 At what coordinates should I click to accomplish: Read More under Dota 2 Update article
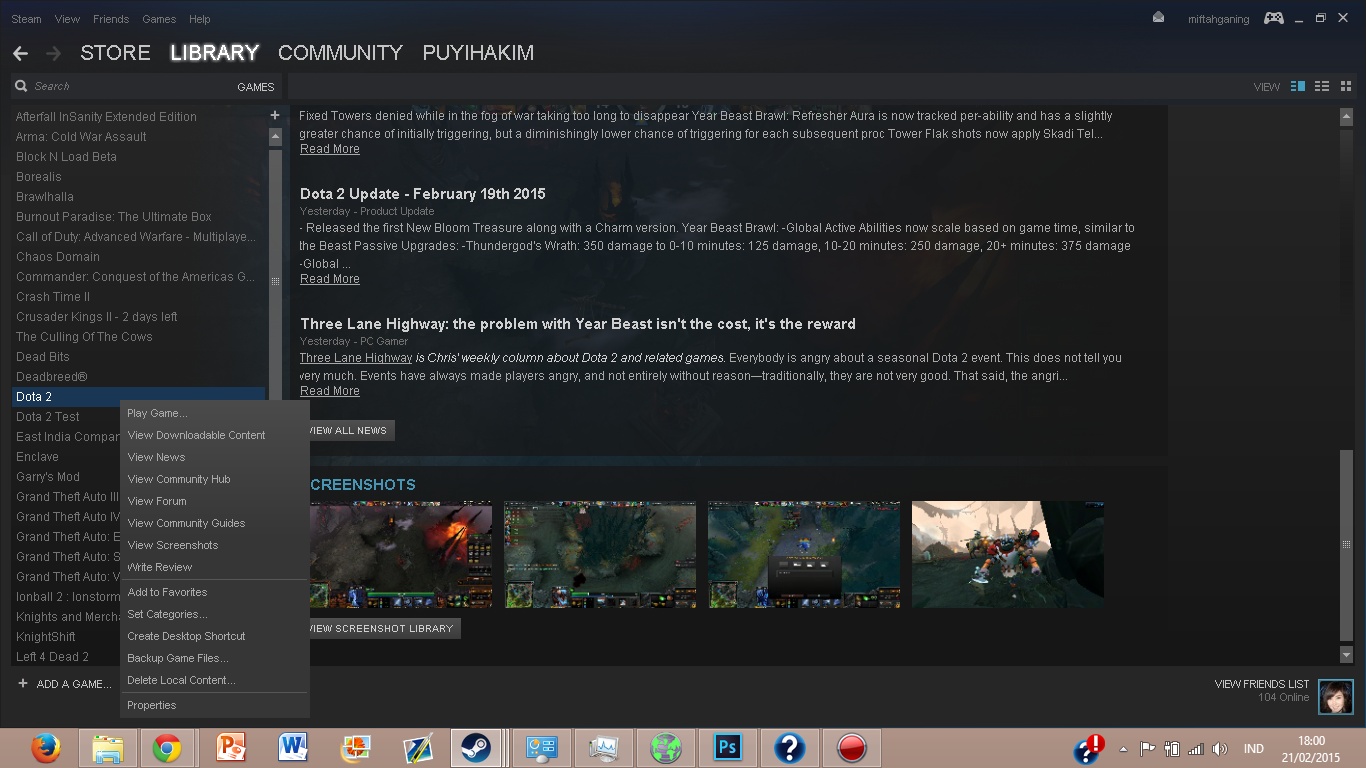(330, 279)
